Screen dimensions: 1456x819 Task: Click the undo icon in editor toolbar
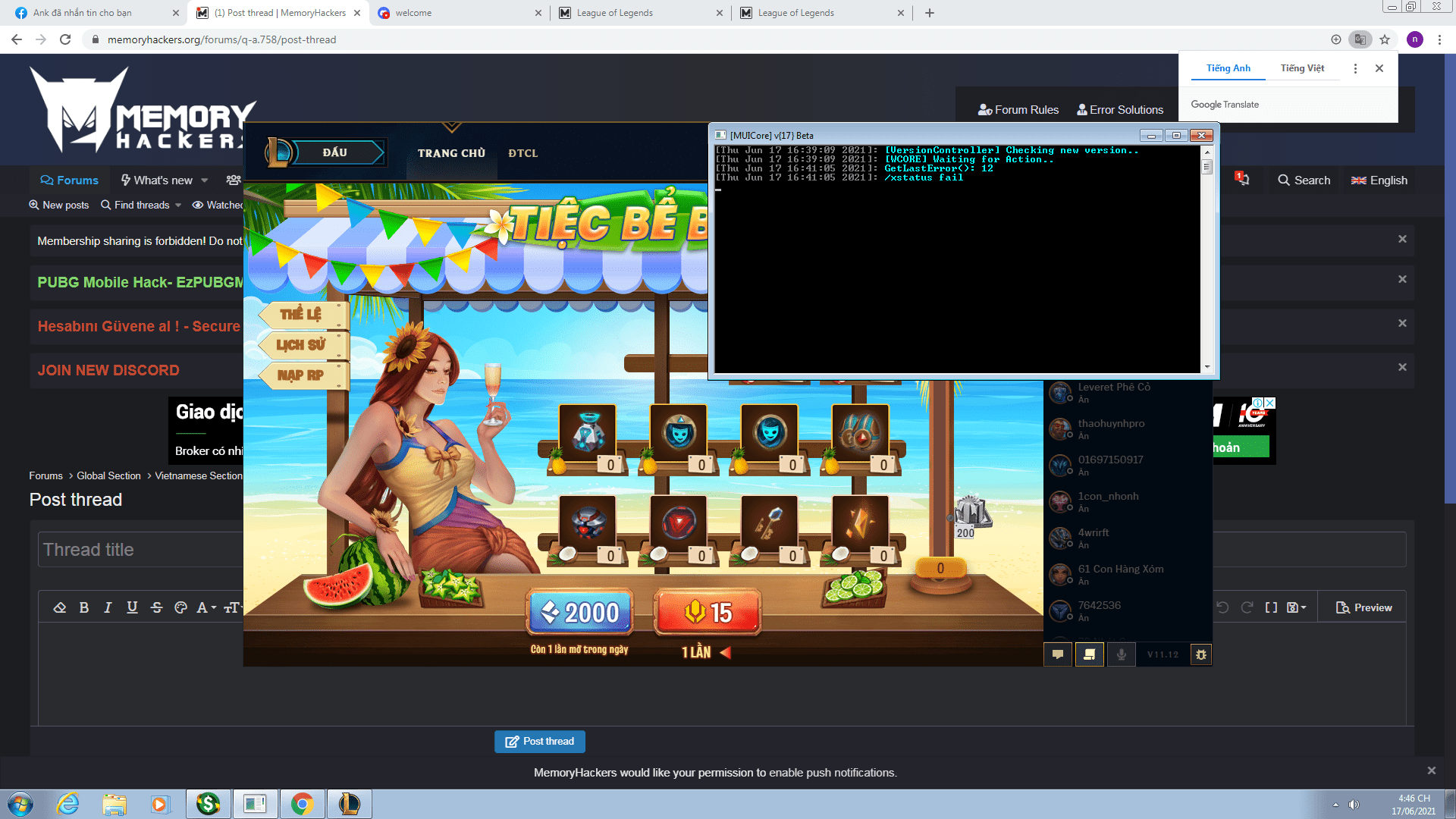coord(1222,607)
